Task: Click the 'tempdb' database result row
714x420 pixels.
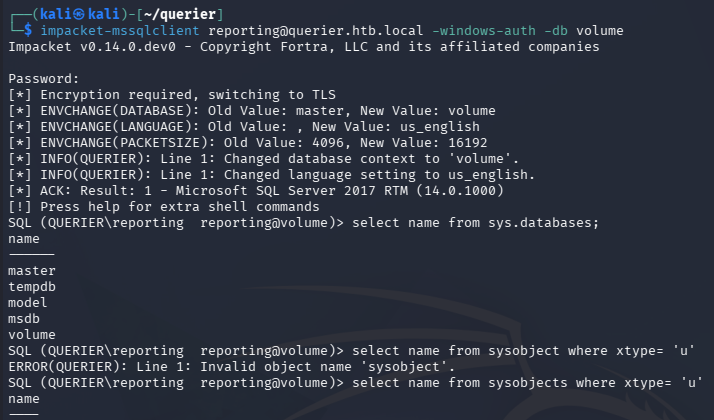Action: (32, 286)
